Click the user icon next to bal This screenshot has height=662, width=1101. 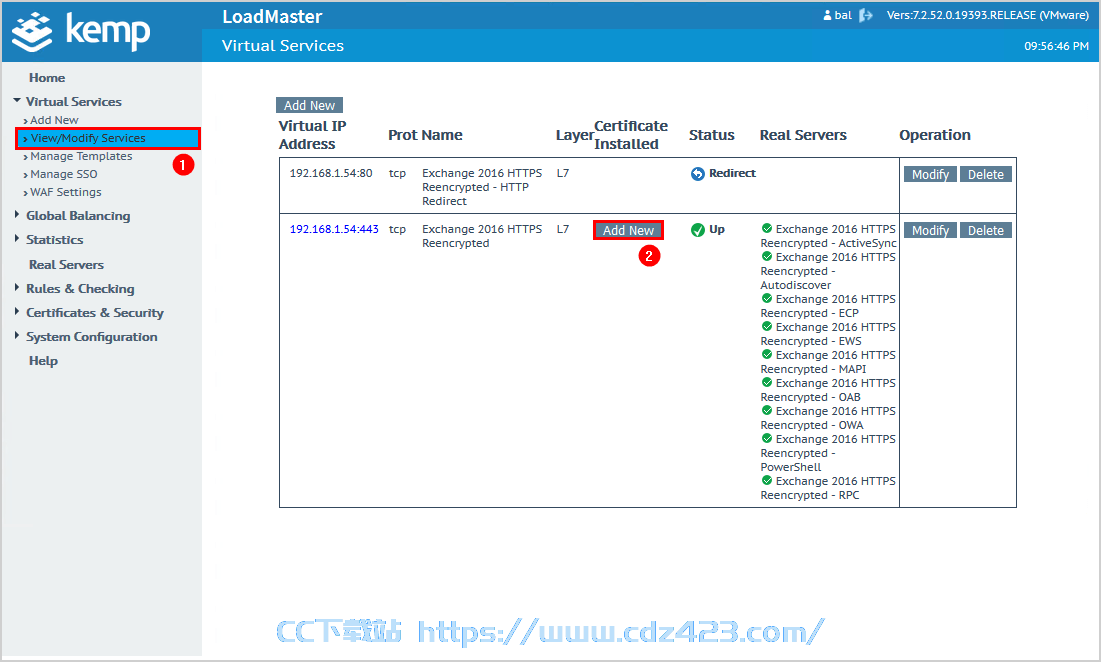(827, 15)
